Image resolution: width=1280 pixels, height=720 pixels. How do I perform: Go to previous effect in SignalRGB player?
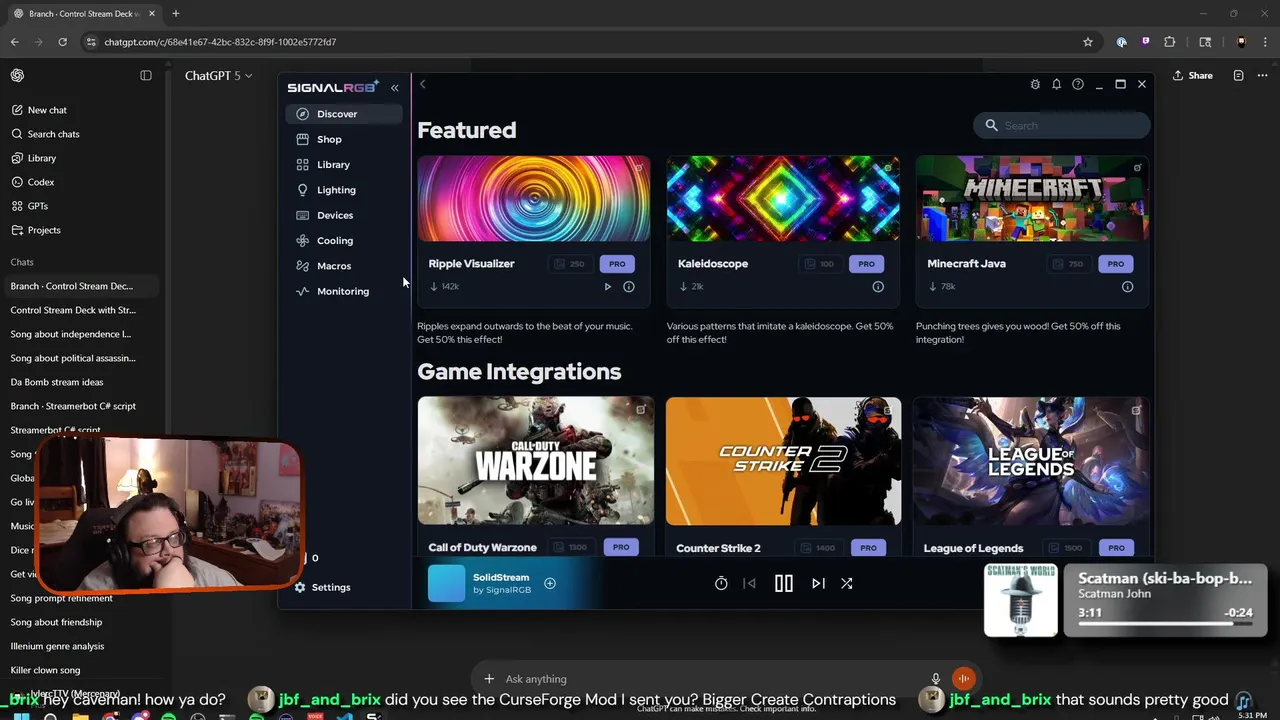[749, 583]
